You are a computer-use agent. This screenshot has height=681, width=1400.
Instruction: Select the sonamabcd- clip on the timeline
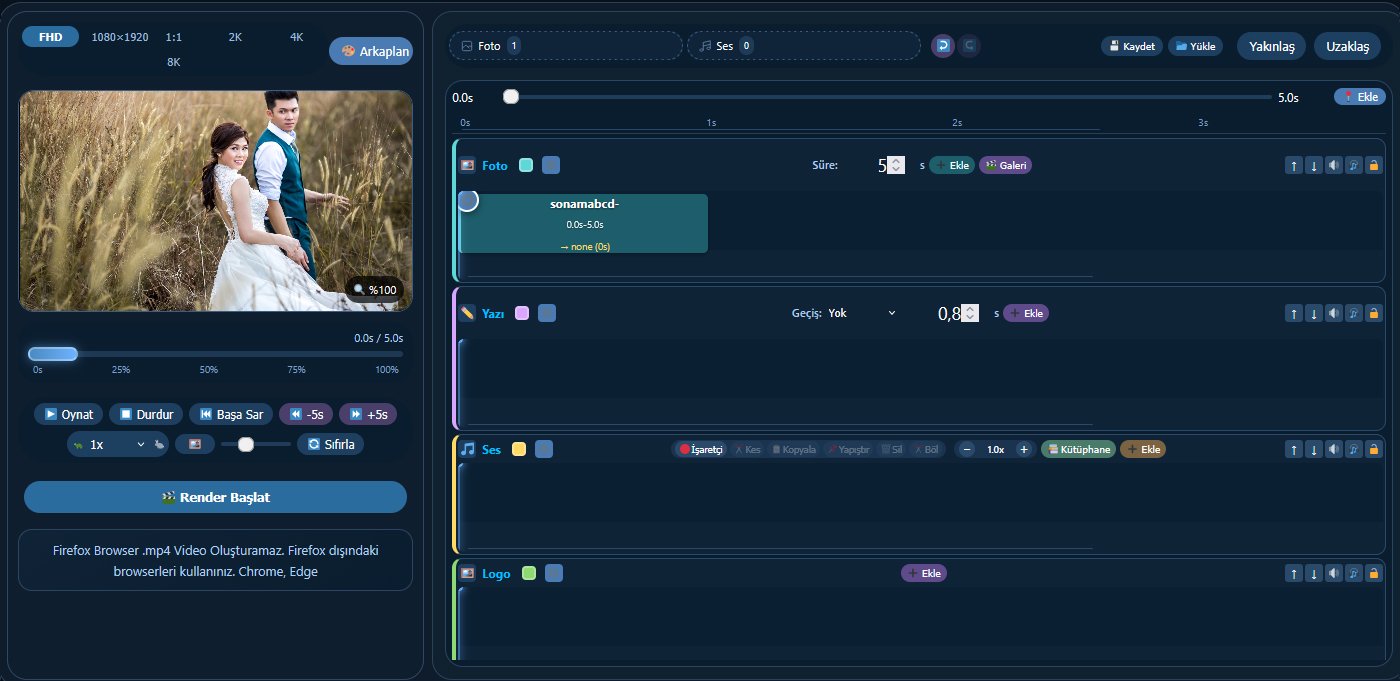[x=584, y=224]
